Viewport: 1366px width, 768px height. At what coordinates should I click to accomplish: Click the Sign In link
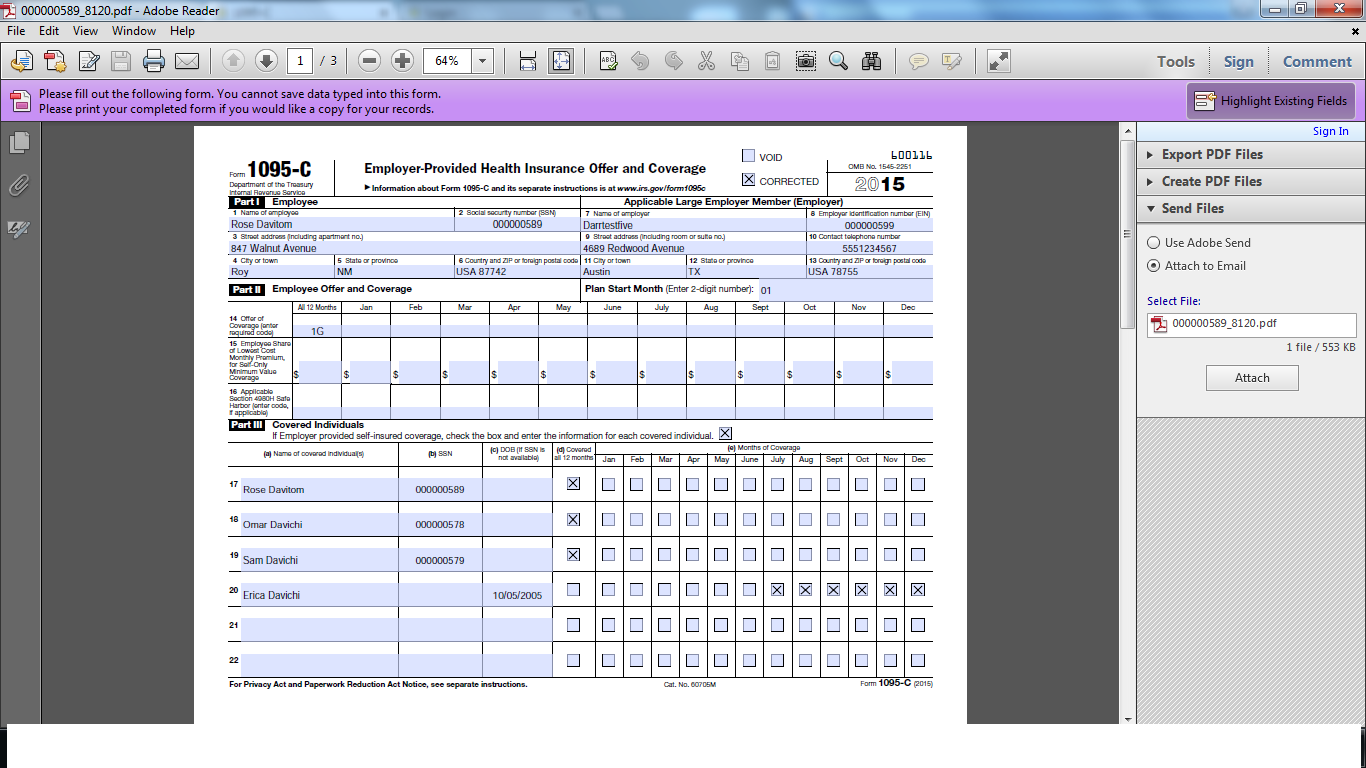pyautogui.click(x=1330, y=131)
